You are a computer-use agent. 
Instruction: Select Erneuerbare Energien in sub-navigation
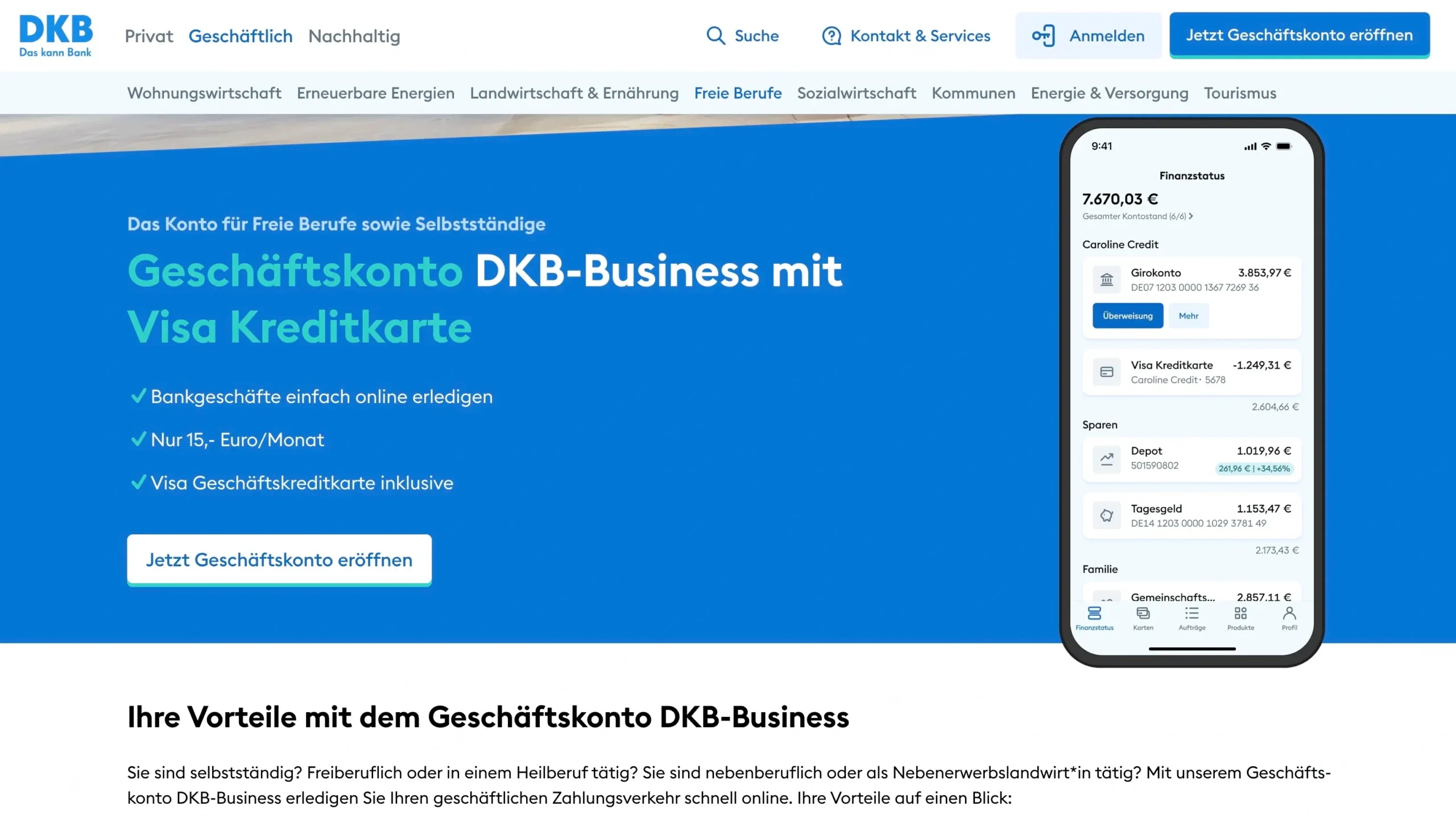click(x=375, y=93)
